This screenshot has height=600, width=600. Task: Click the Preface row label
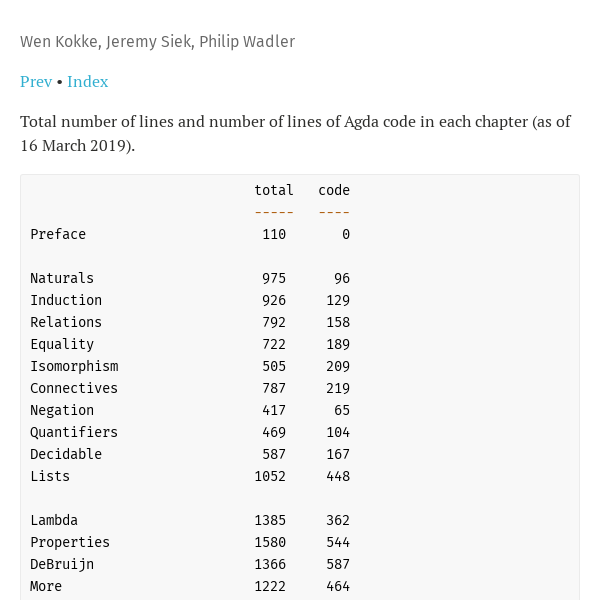(x=58, y=234)
